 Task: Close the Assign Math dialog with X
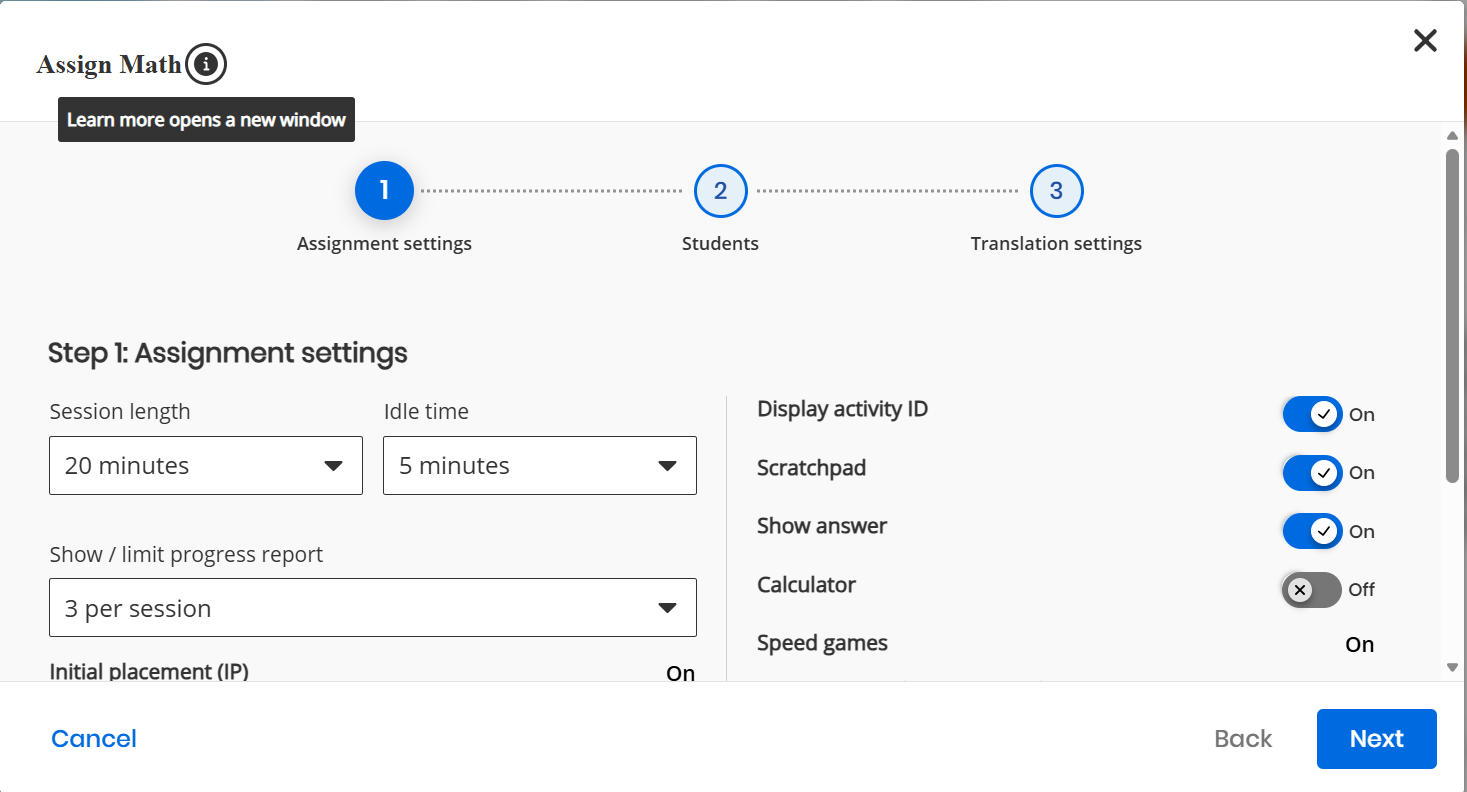tap(1424, 41)
